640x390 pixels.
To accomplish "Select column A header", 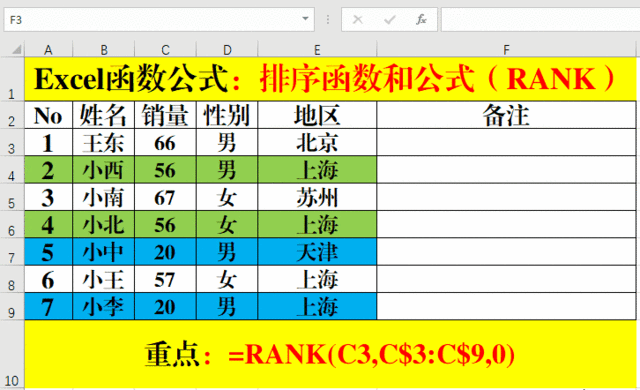I will click(48, 50).
